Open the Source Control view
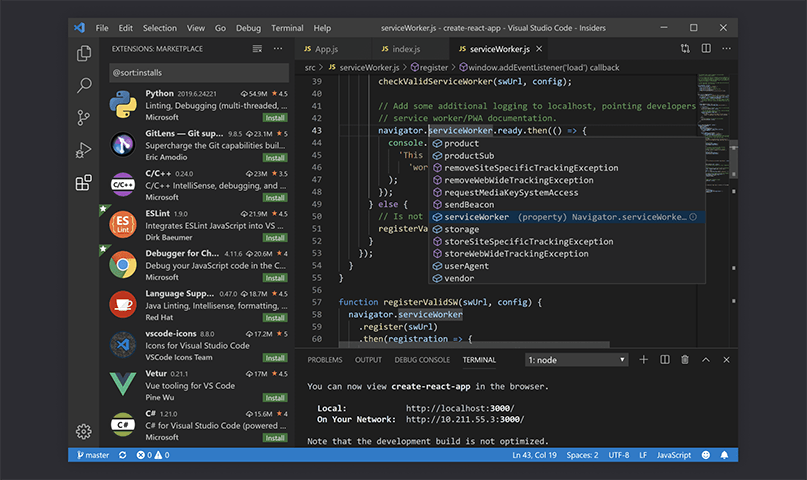Viewport: 807px width, 480px height. coord(84,118)
